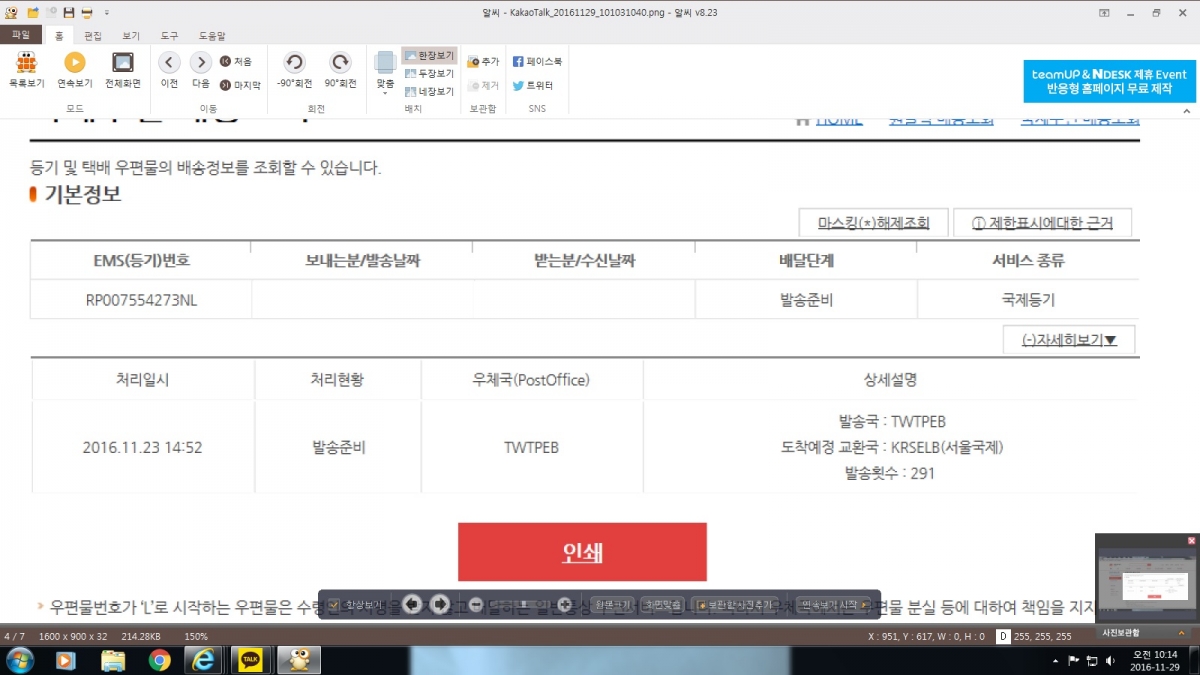Click the 알씨 owl icon on the taskbar

click(x=298, y=660)
